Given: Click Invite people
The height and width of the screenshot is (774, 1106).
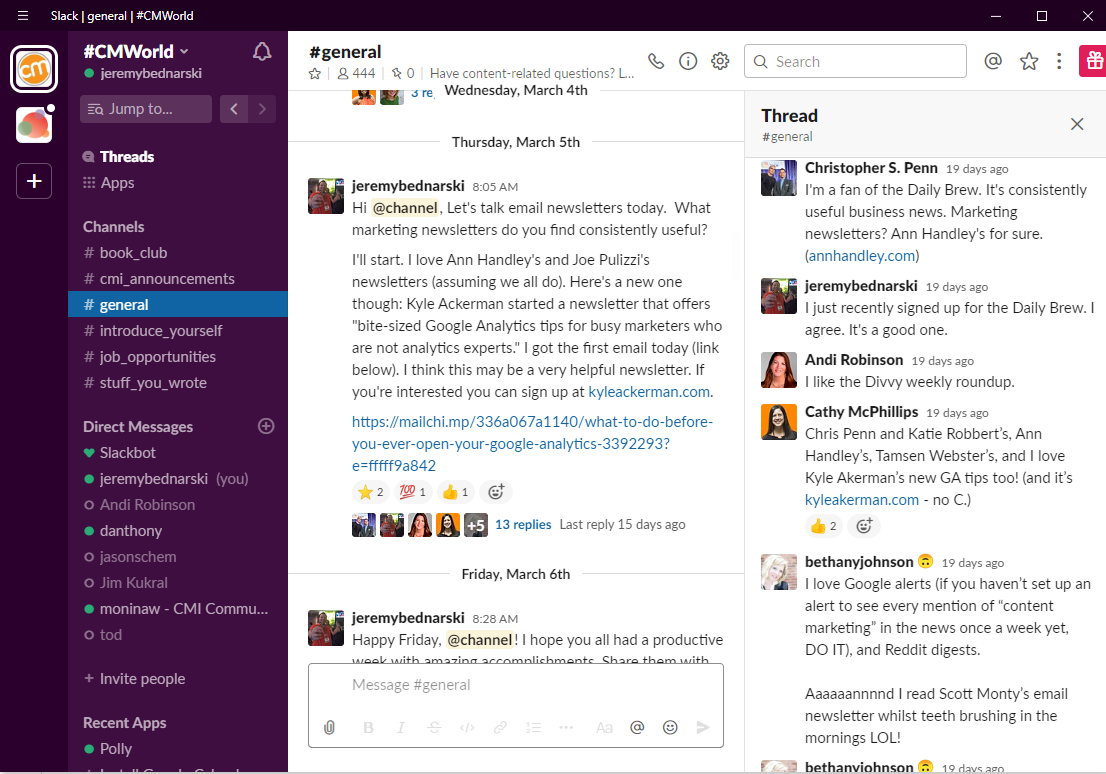Looking at the screenshot, I should pos(134,679).
